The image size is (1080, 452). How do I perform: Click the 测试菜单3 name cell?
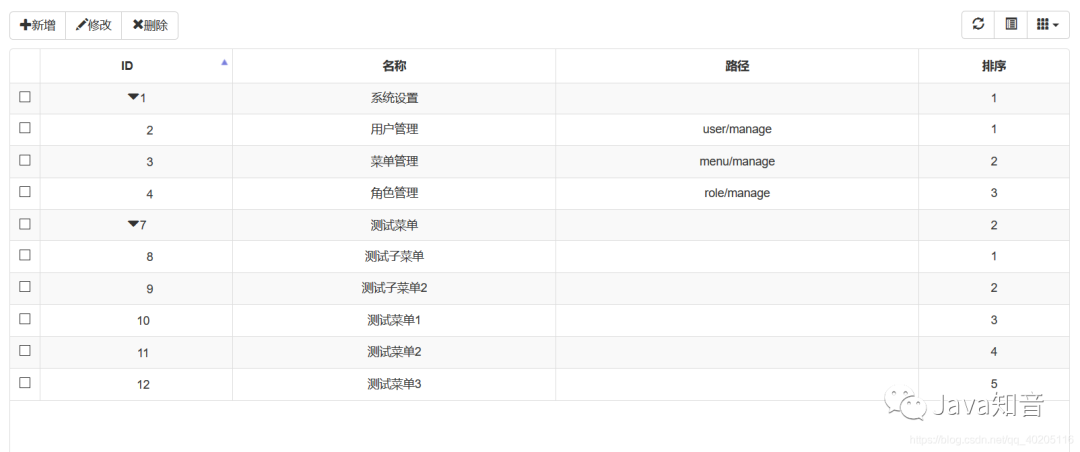click(394, 384)
